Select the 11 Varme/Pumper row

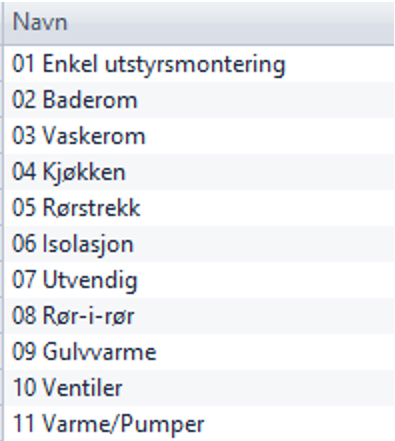(x=199, y=423)
